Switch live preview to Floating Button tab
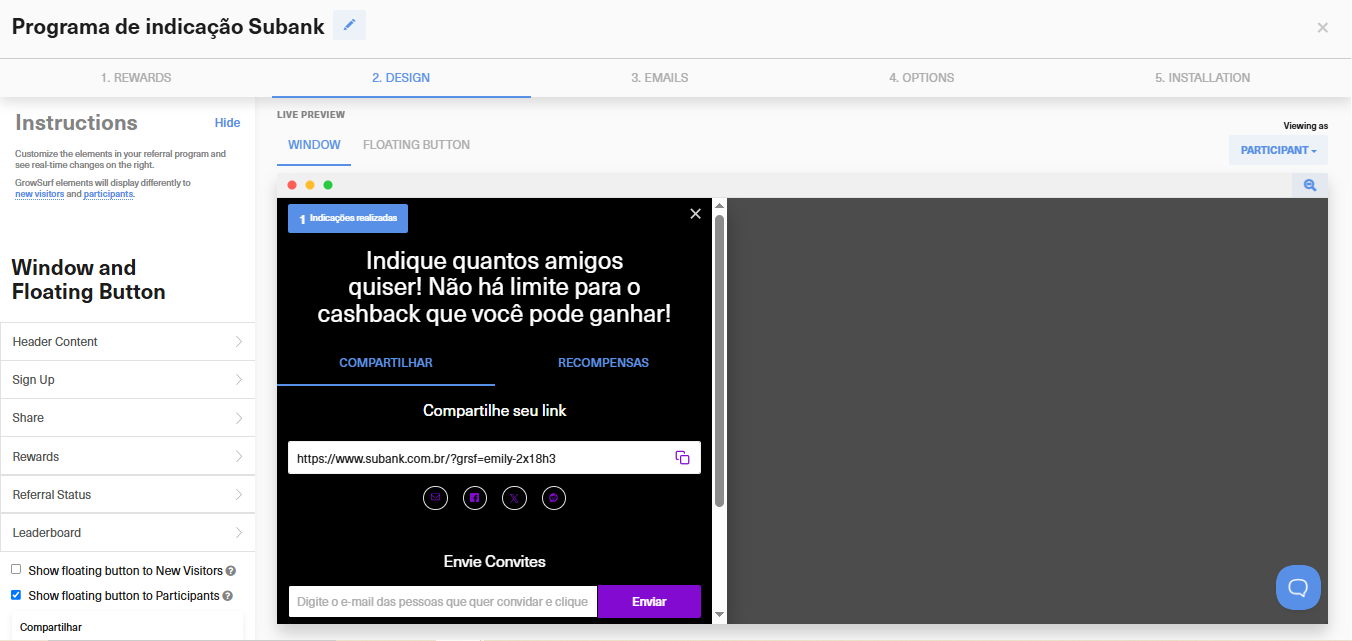The width and height of the screenshot is (1352, 641). [416, 145]
